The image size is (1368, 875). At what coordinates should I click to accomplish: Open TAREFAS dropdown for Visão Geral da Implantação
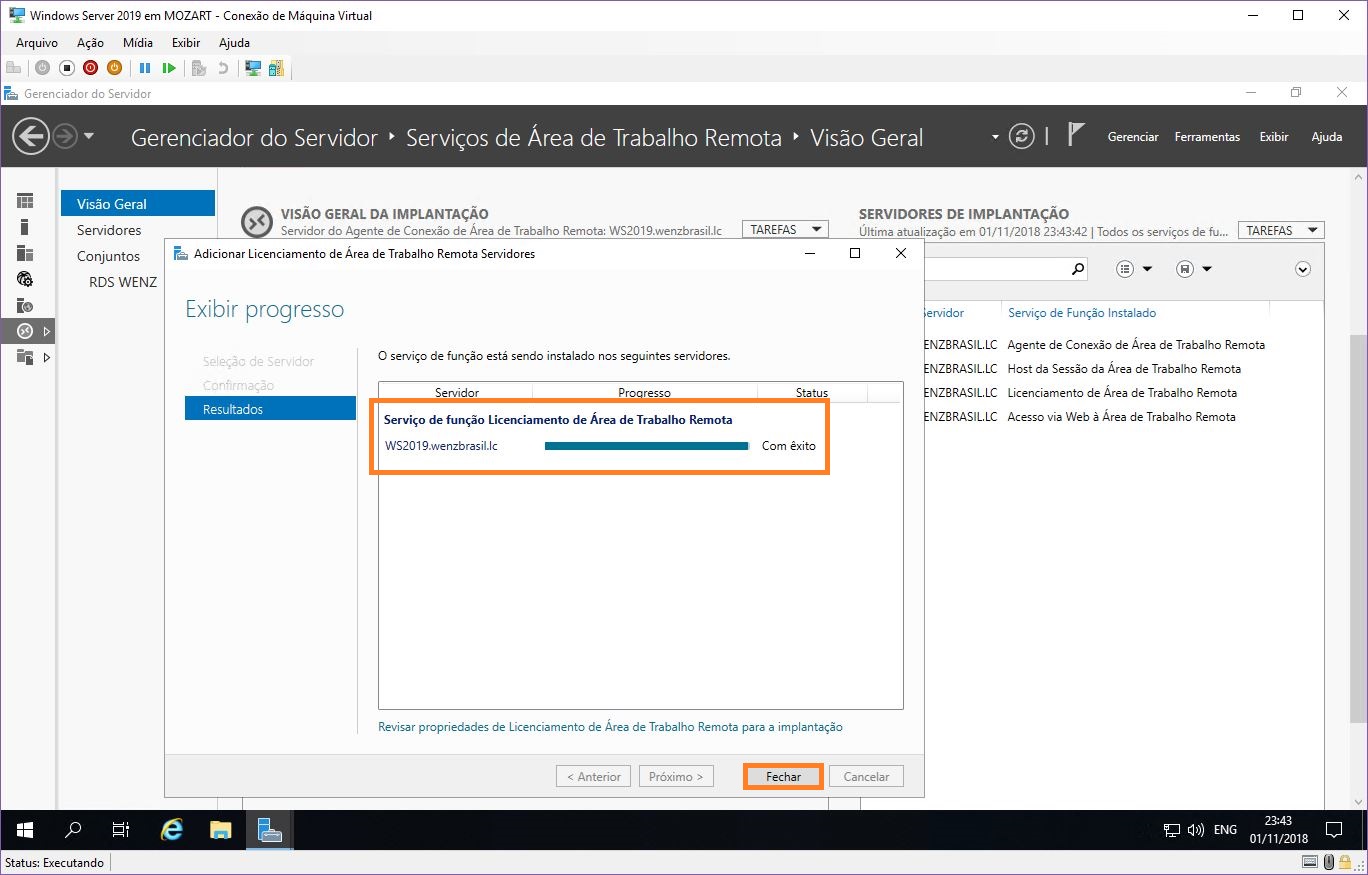click(786, 230)
